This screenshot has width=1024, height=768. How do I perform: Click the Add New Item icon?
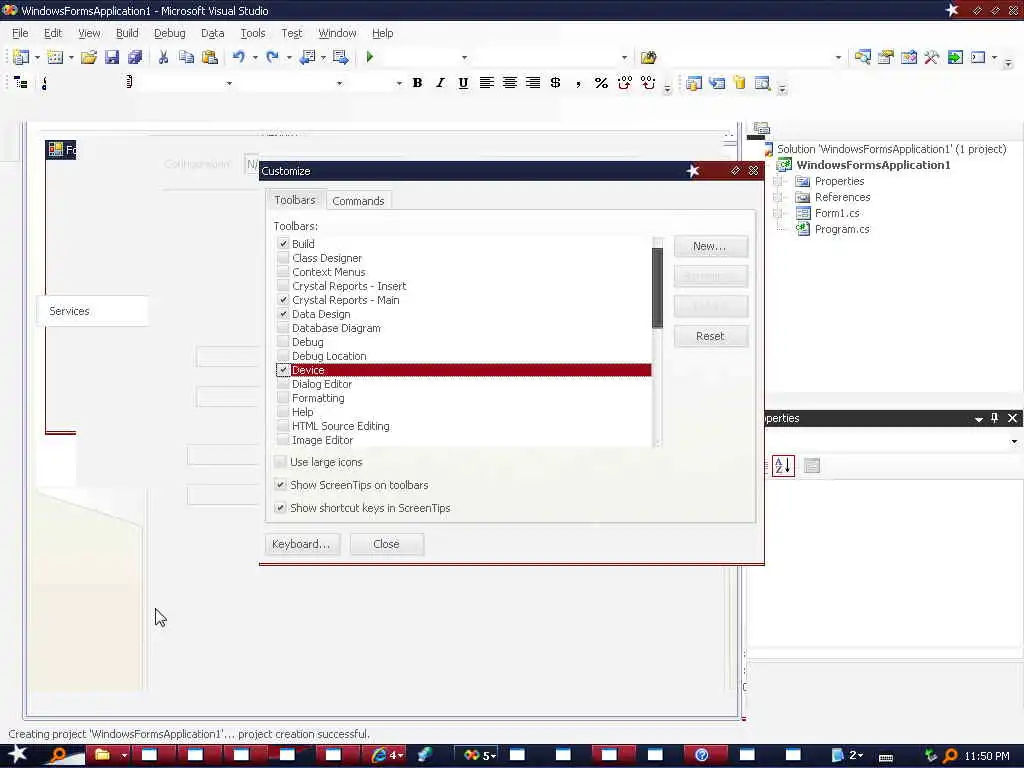tap(56, 57)
